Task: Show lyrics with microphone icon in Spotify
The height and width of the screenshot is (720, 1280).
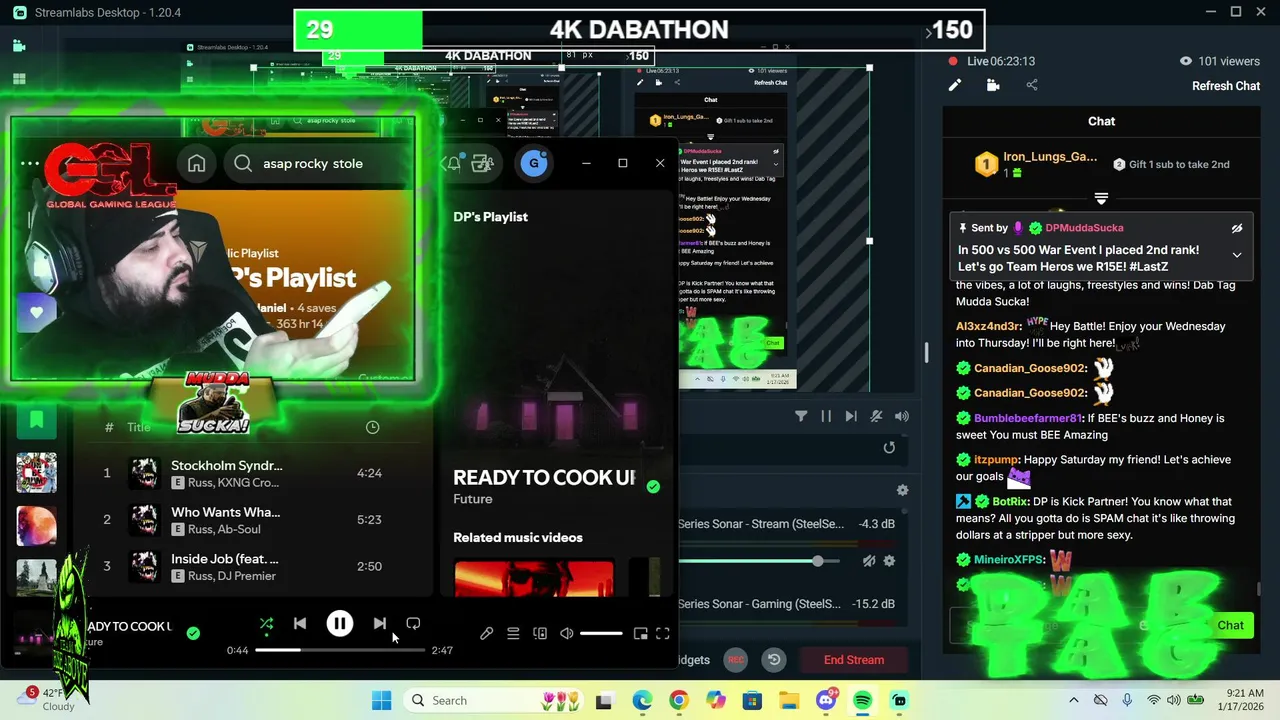Action: pos(486,633)
